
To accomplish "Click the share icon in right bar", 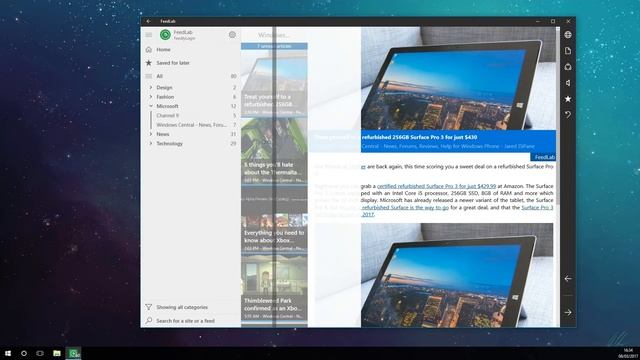I will click(x=568, y=67).
